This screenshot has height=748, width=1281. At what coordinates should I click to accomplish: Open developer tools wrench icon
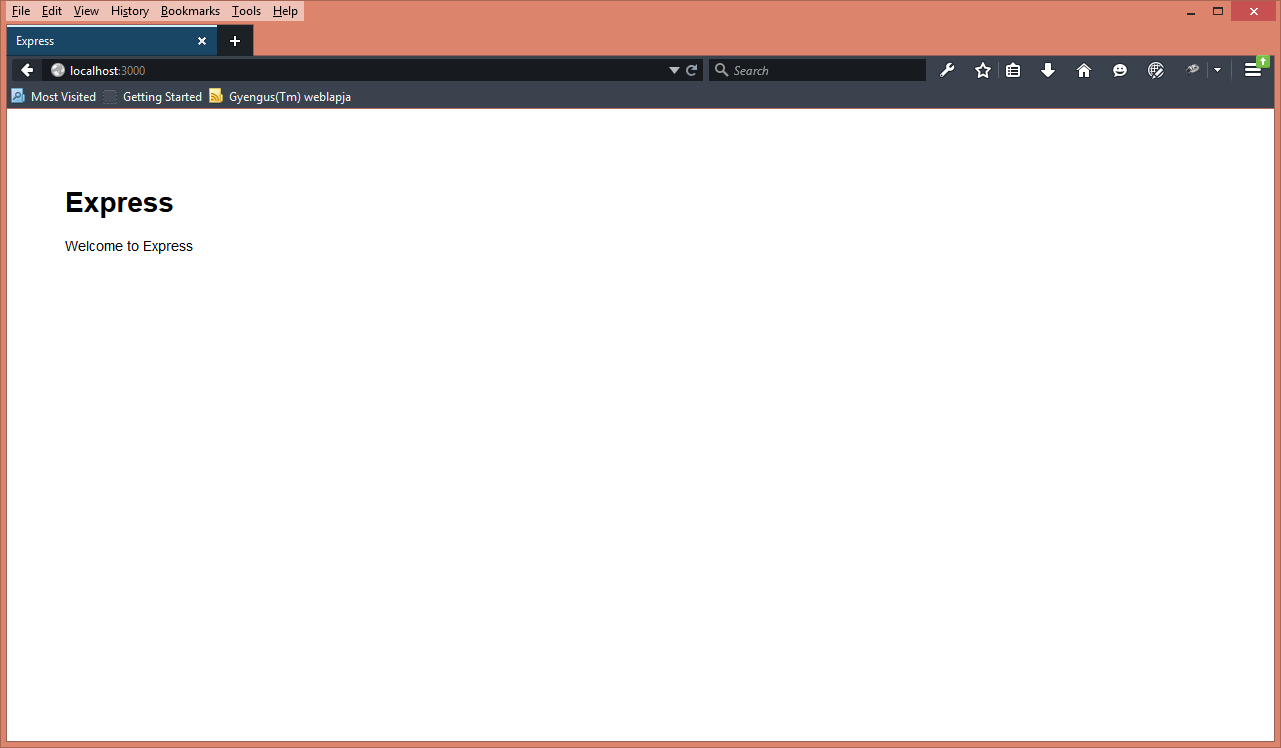947,70
